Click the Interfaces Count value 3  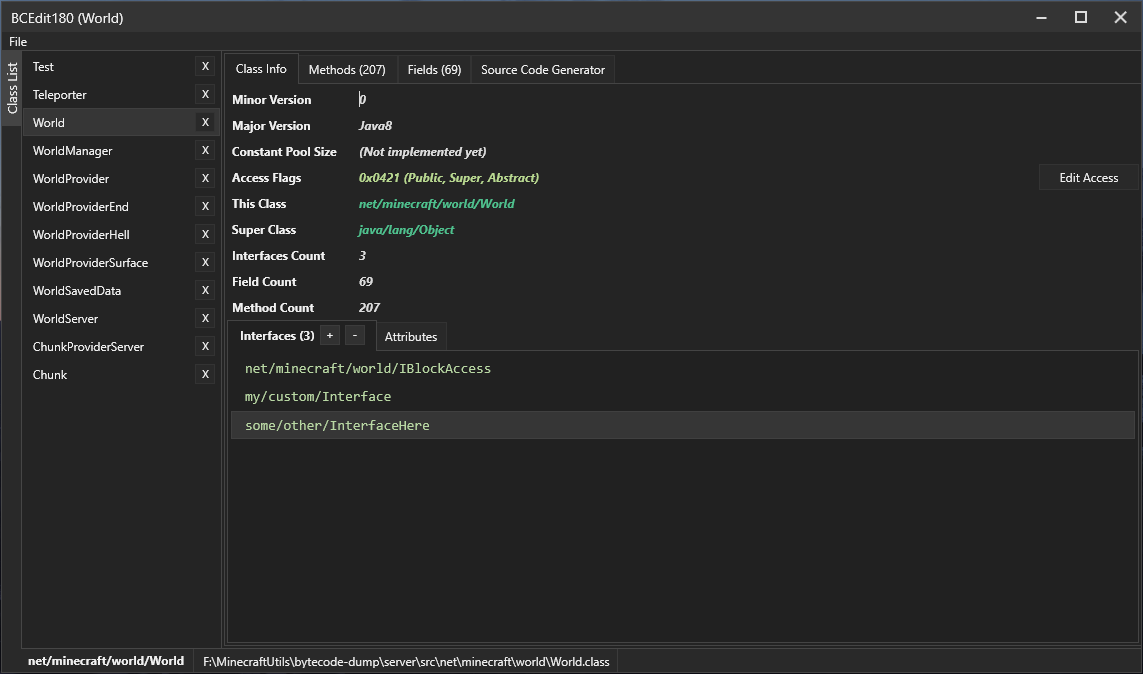[x=362, y=256]
